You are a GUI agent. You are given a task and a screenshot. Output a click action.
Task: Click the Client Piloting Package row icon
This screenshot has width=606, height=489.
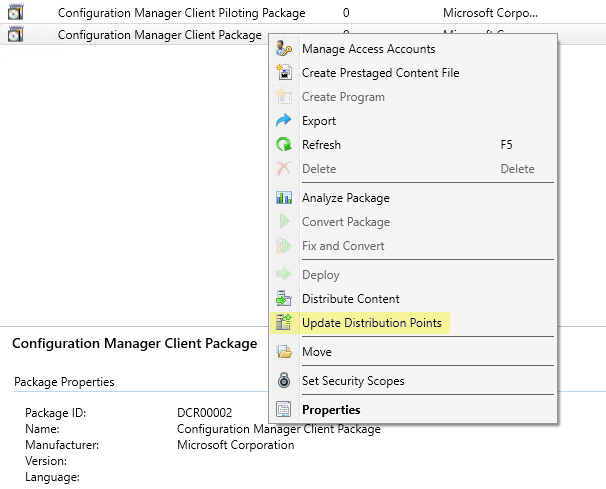tap(15, 13)
